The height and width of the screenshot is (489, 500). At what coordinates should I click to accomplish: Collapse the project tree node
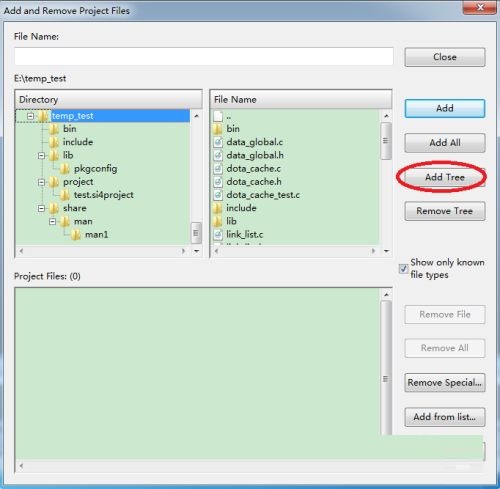(x=41, y=182)
